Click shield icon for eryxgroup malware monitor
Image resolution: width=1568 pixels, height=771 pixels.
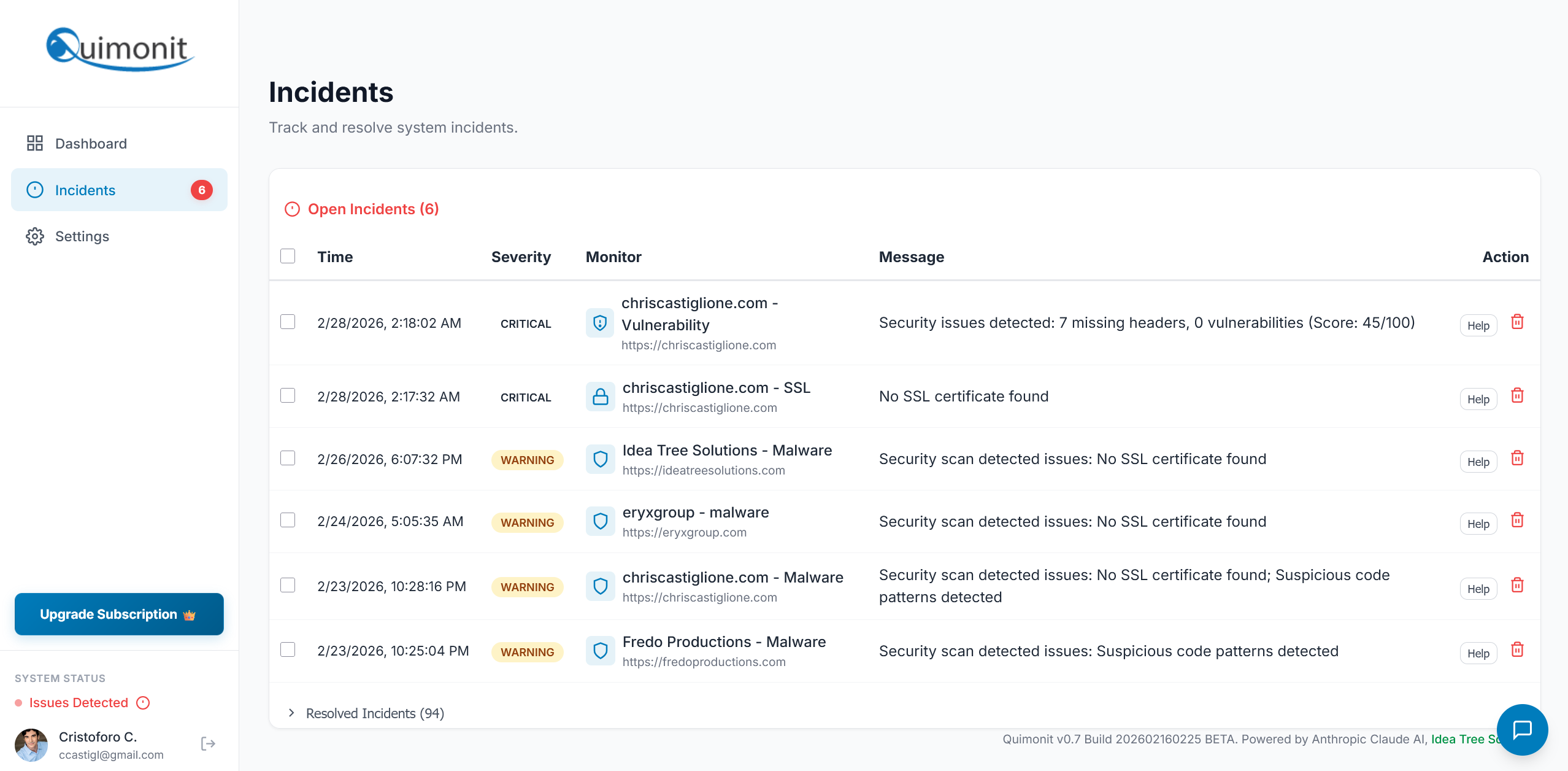pyautogui.click(x=600, y=522)
